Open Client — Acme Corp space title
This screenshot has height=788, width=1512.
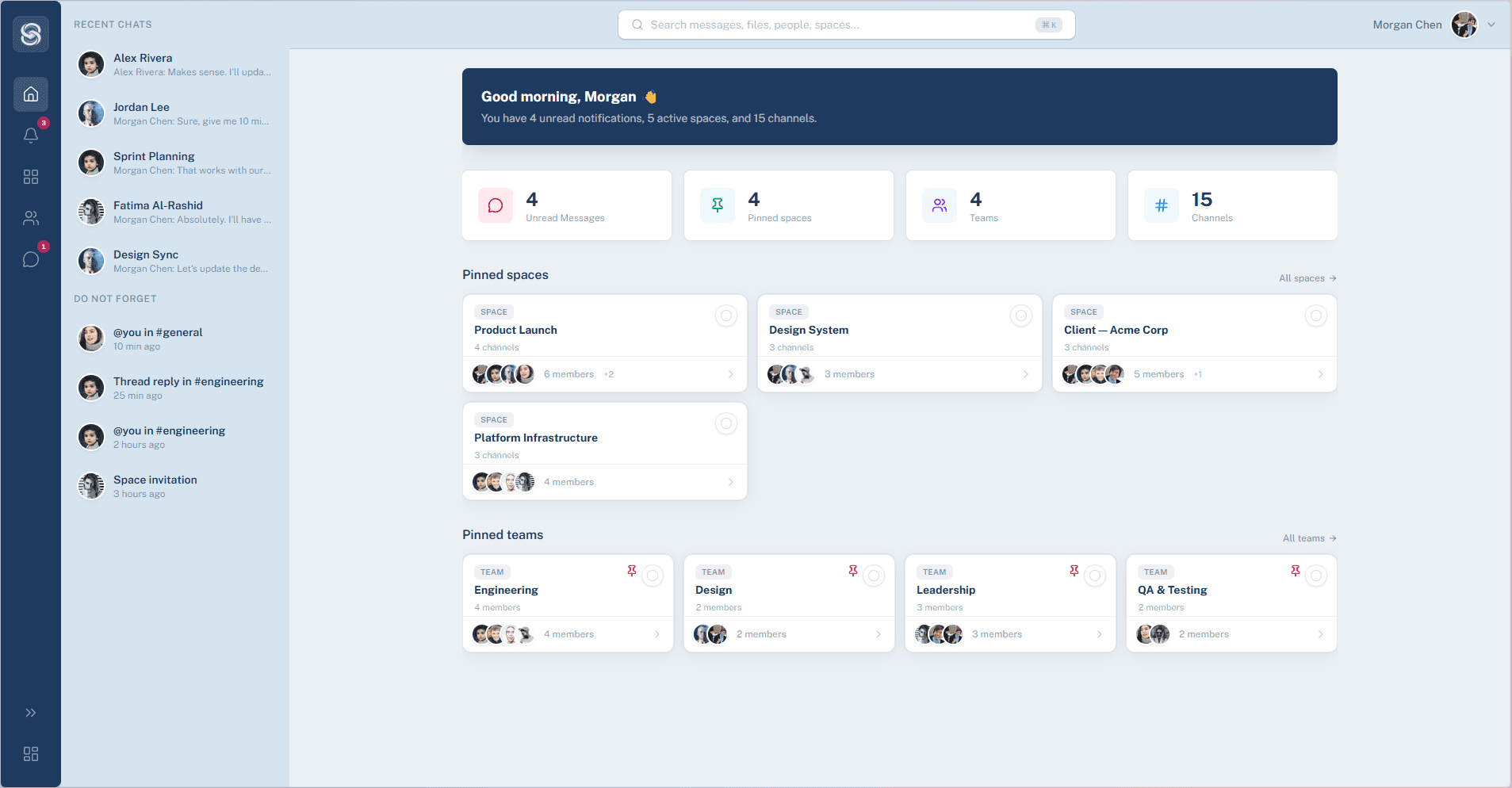coord(1116,330)
